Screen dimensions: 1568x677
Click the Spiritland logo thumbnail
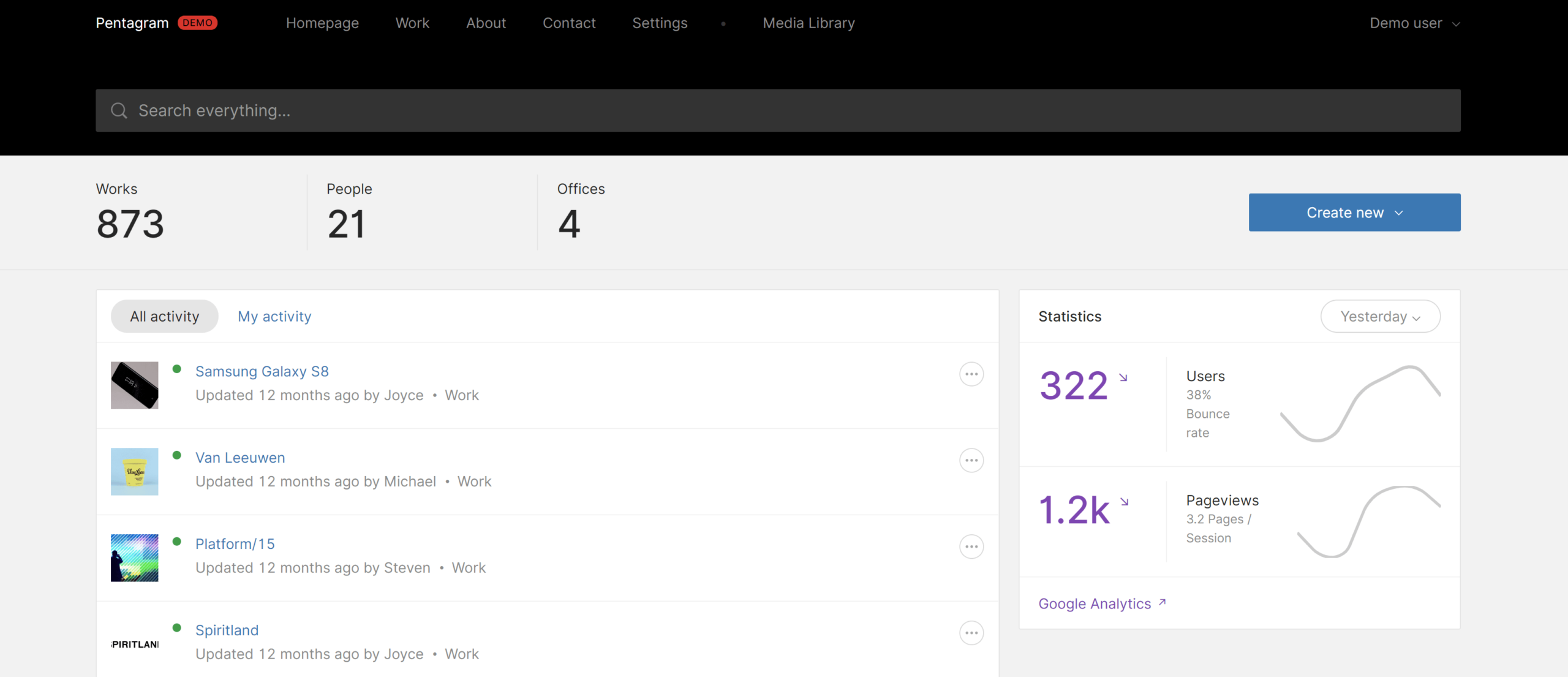(135, 645)
